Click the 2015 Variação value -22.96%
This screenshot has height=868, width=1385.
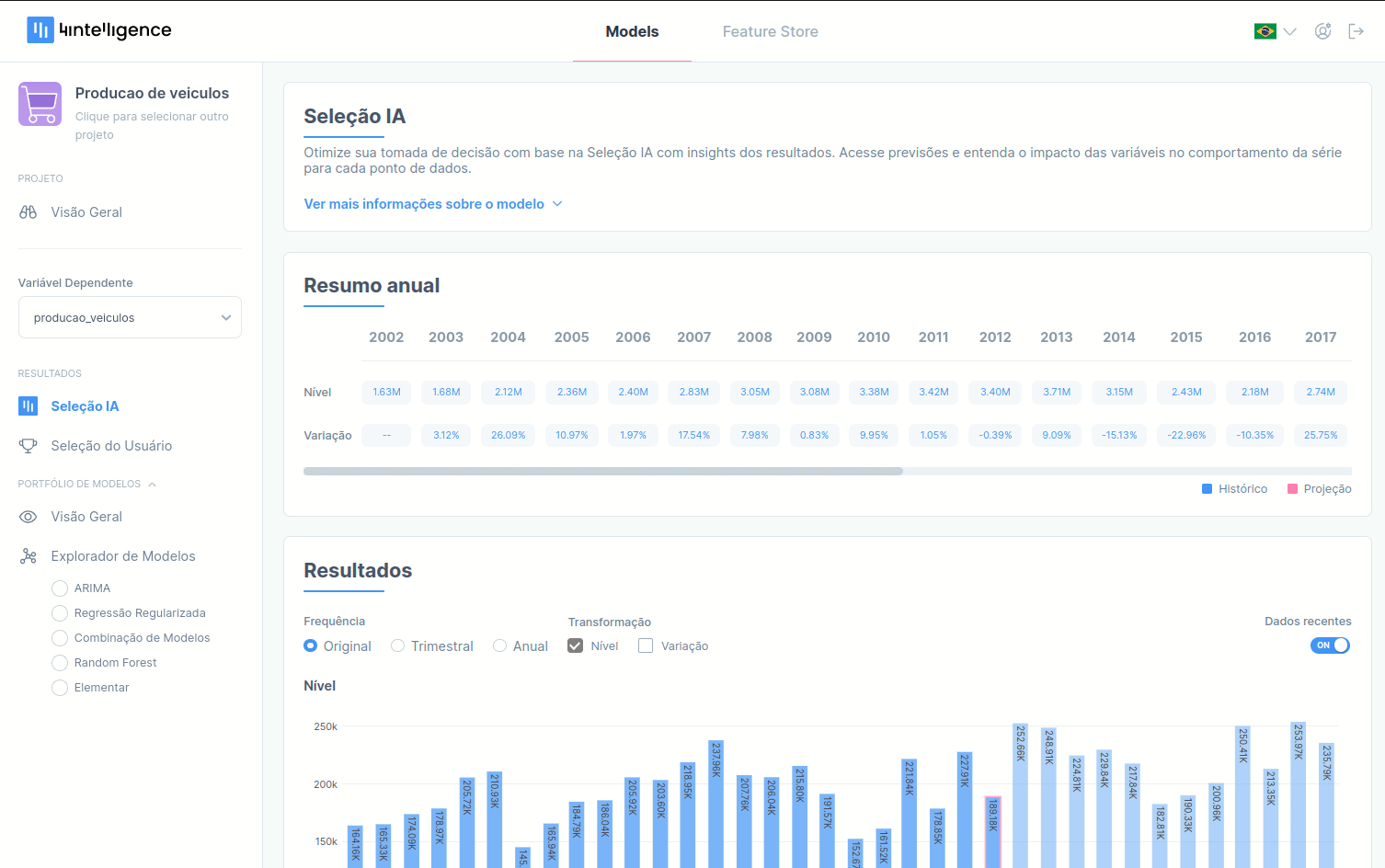click(x=1186, y=435)
